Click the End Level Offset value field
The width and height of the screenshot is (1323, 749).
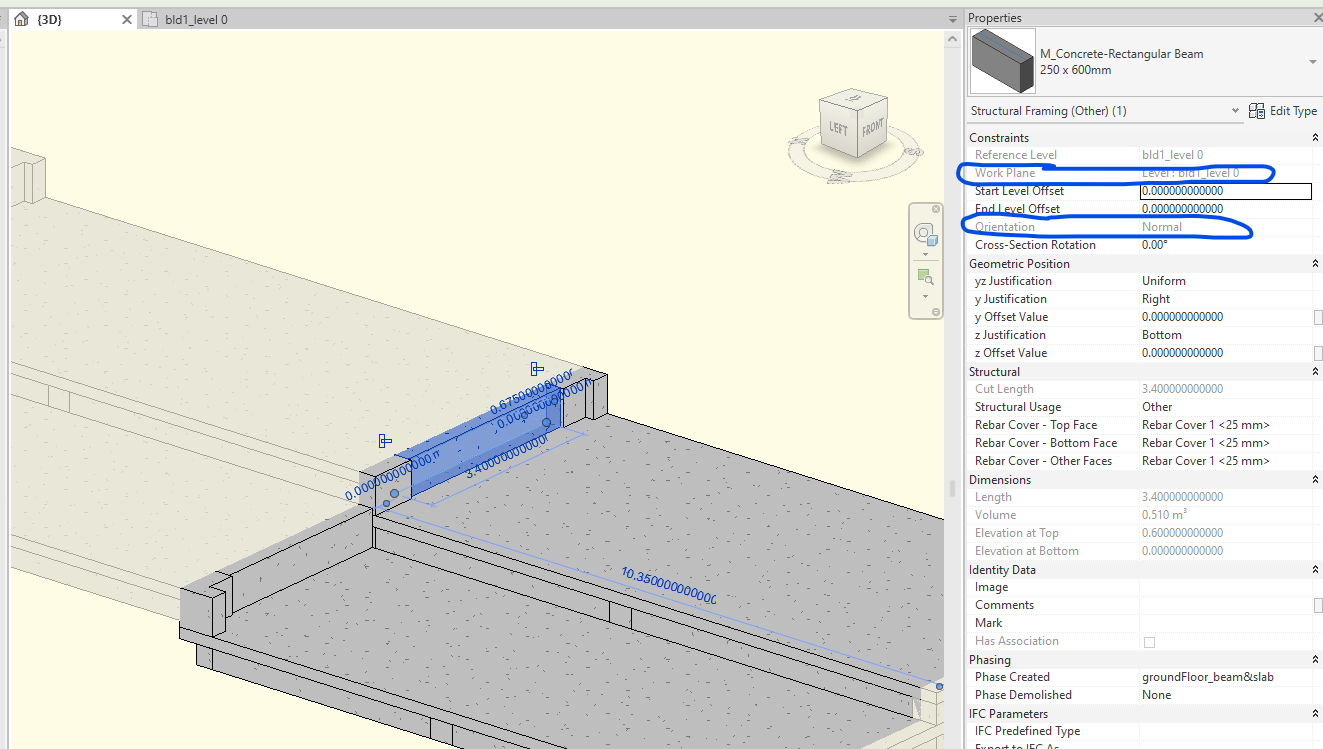[1225, 209]
